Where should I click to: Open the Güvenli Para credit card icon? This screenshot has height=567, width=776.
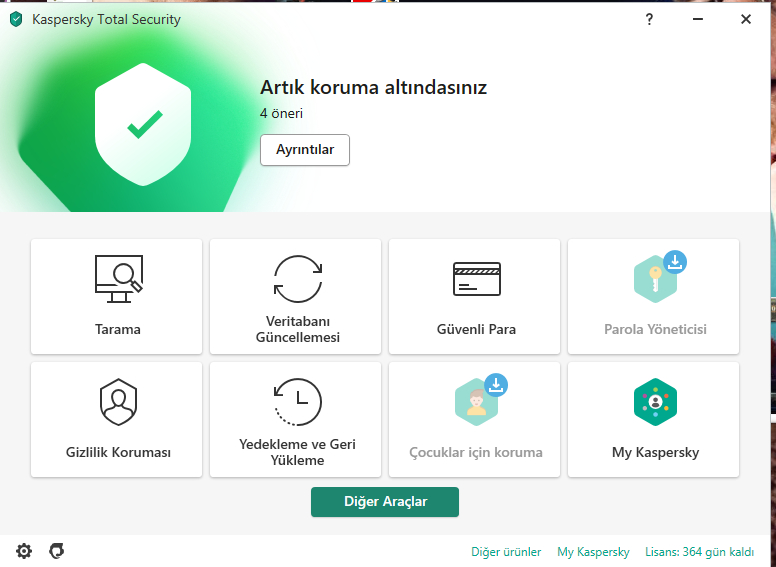(x=477, y=279)
